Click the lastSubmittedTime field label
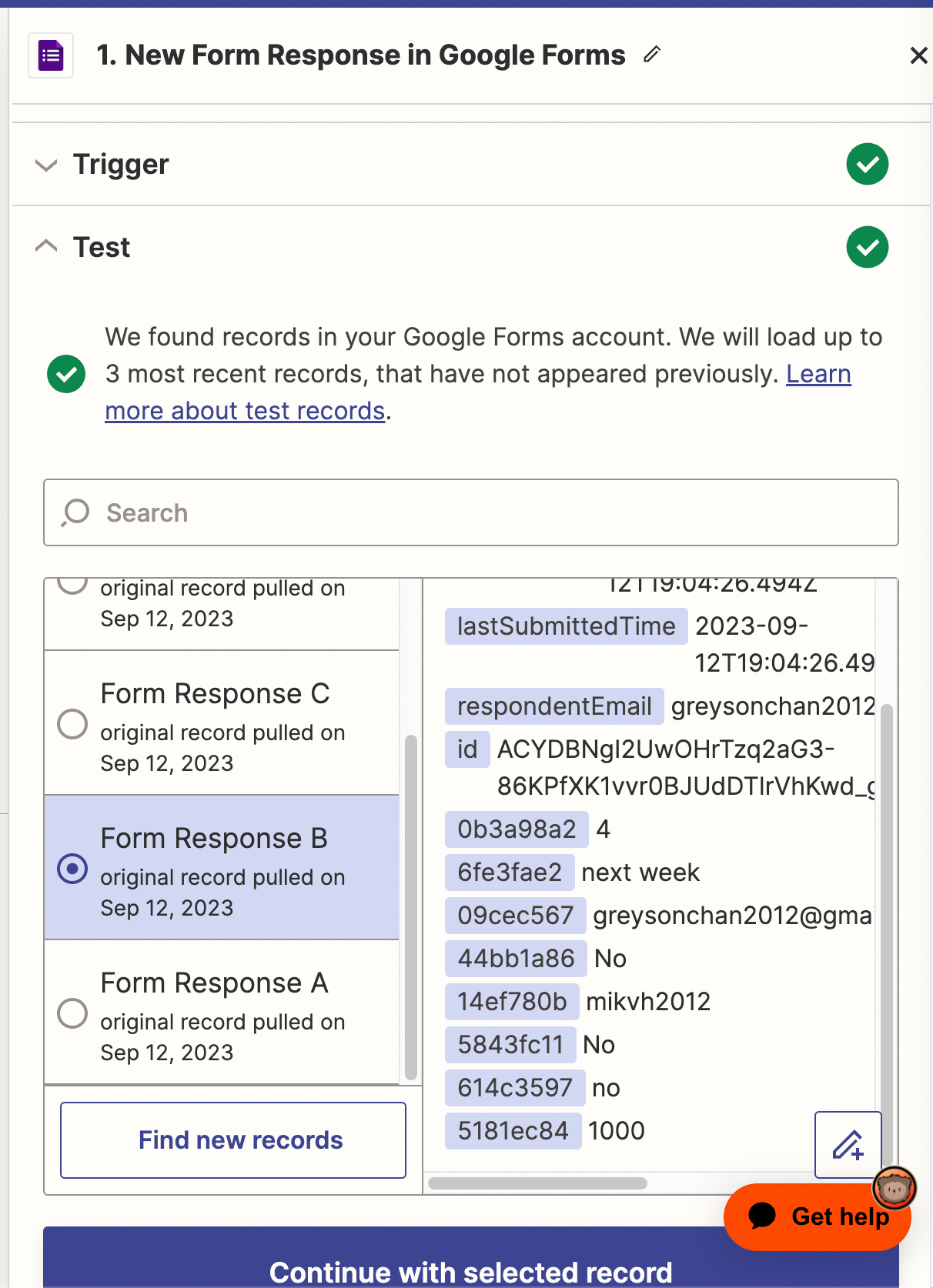The width and height of the screenshot is (933, 1288). pos(566,626)
